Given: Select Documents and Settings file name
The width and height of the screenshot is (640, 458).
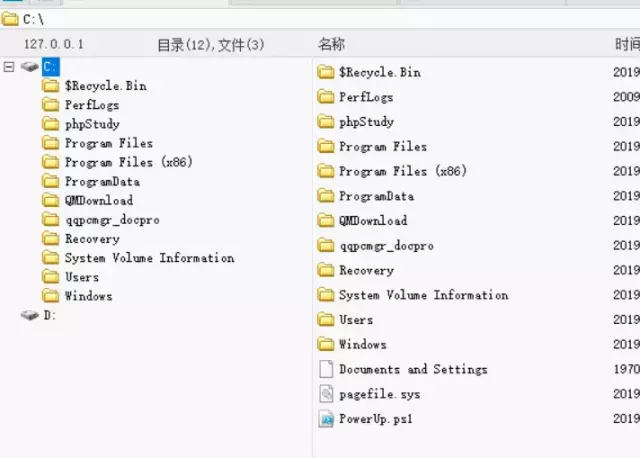Looking at the screenshot, I should (x=413, y=369).
